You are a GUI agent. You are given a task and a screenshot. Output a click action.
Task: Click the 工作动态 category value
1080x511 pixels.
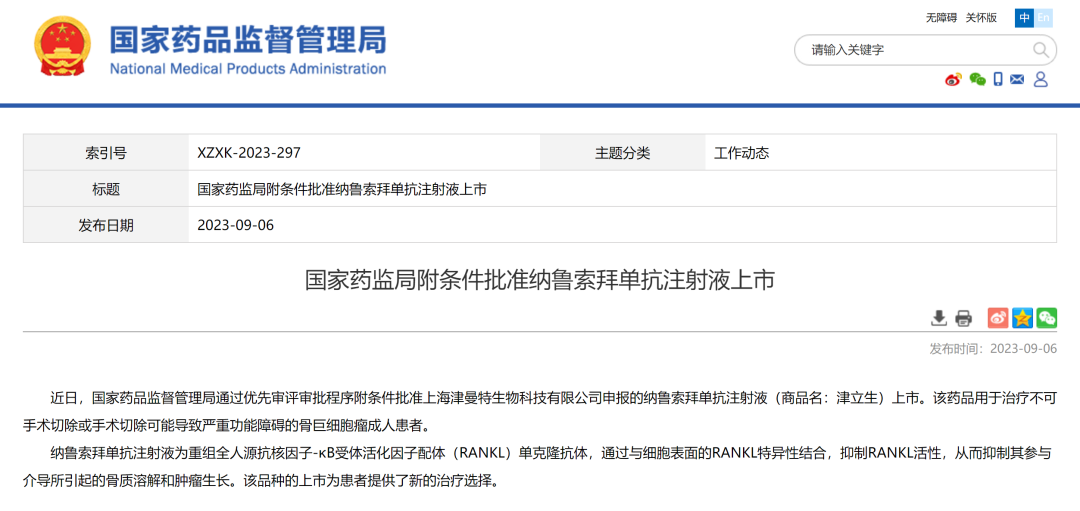pos(741,153)
